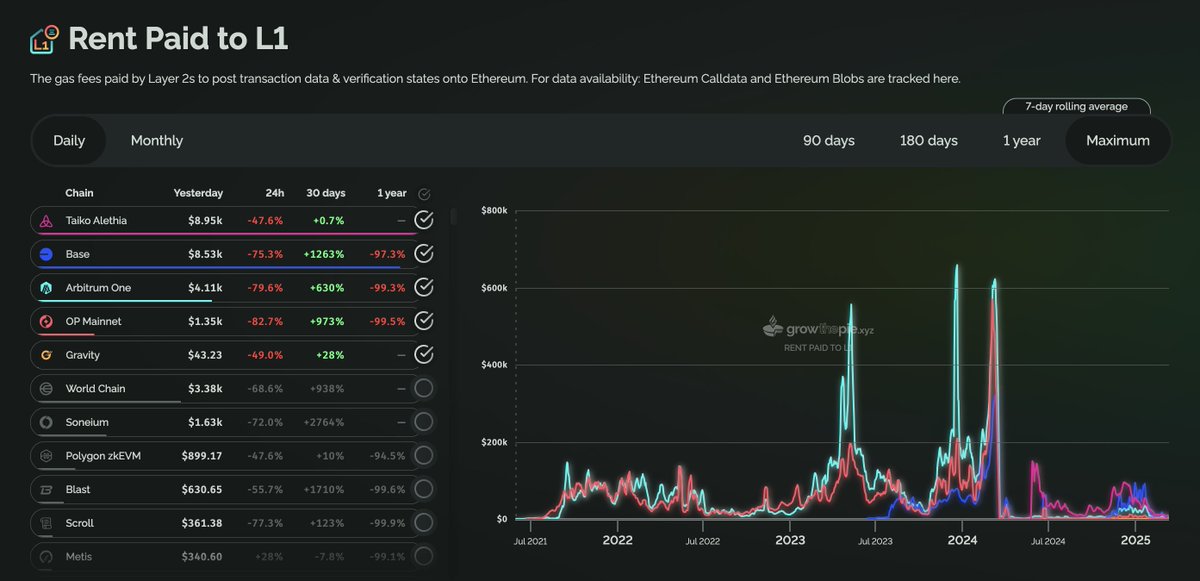The height and width of the screenshot is (581, 1200).
Task: Click the OP Mainnet chain logo
Action: [46, 322]
